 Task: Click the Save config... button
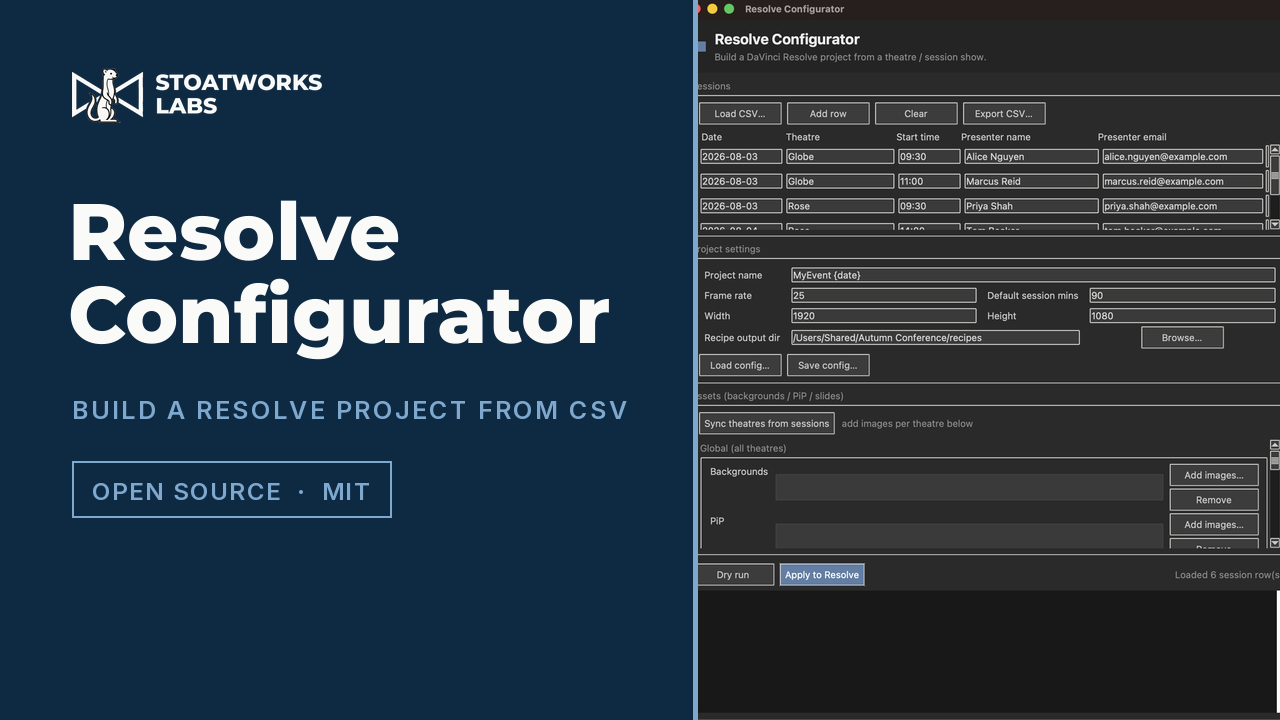[x=828, y=365]
